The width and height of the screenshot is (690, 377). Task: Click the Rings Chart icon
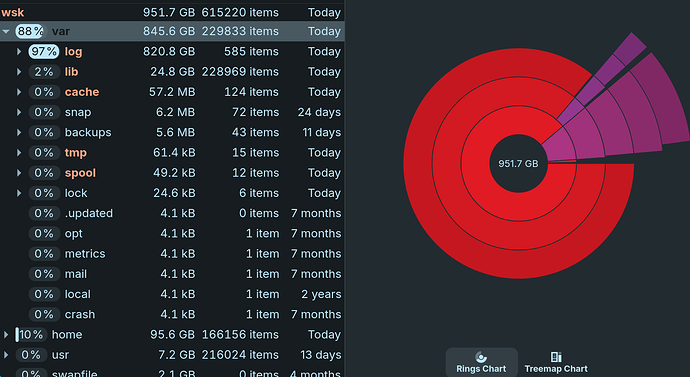[x=481, y=357]
